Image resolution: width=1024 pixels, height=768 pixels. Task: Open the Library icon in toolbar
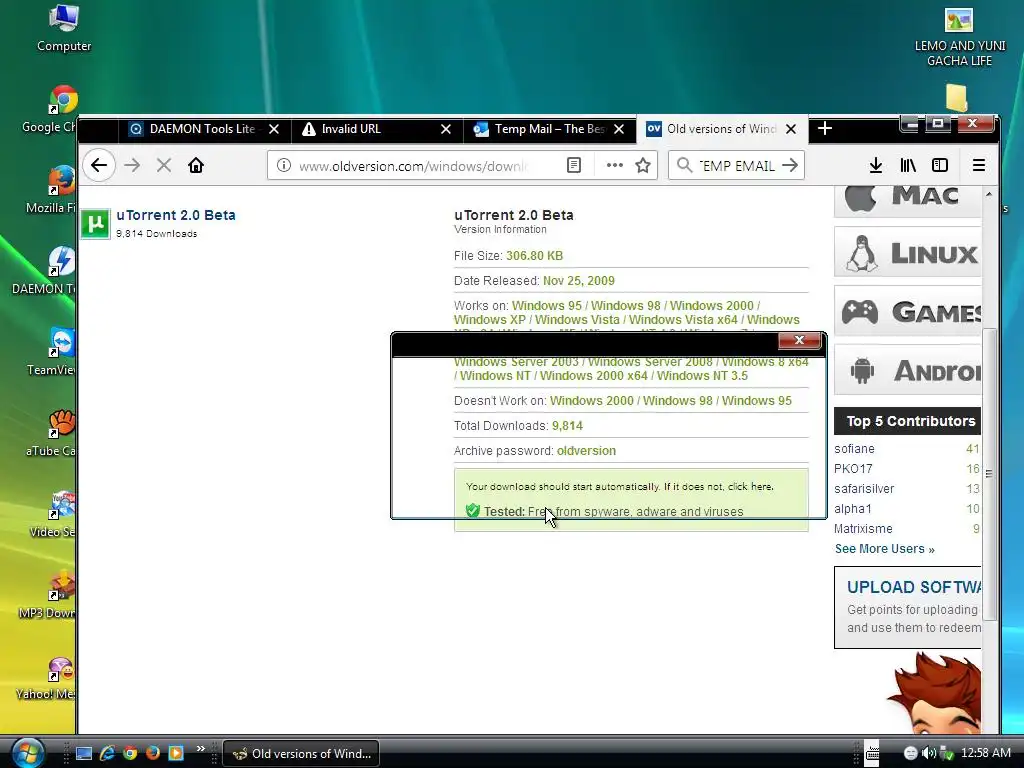(x=908, y=165)
